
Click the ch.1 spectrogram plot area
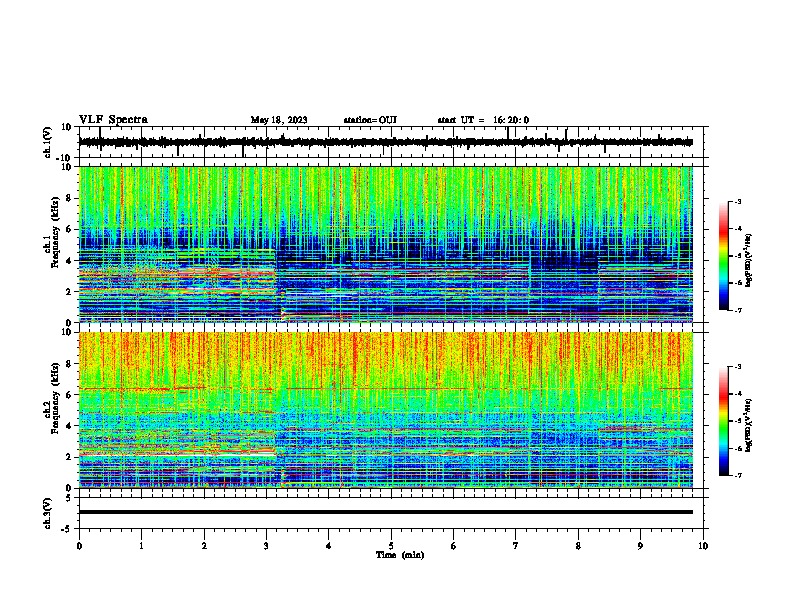pos(385,244)
